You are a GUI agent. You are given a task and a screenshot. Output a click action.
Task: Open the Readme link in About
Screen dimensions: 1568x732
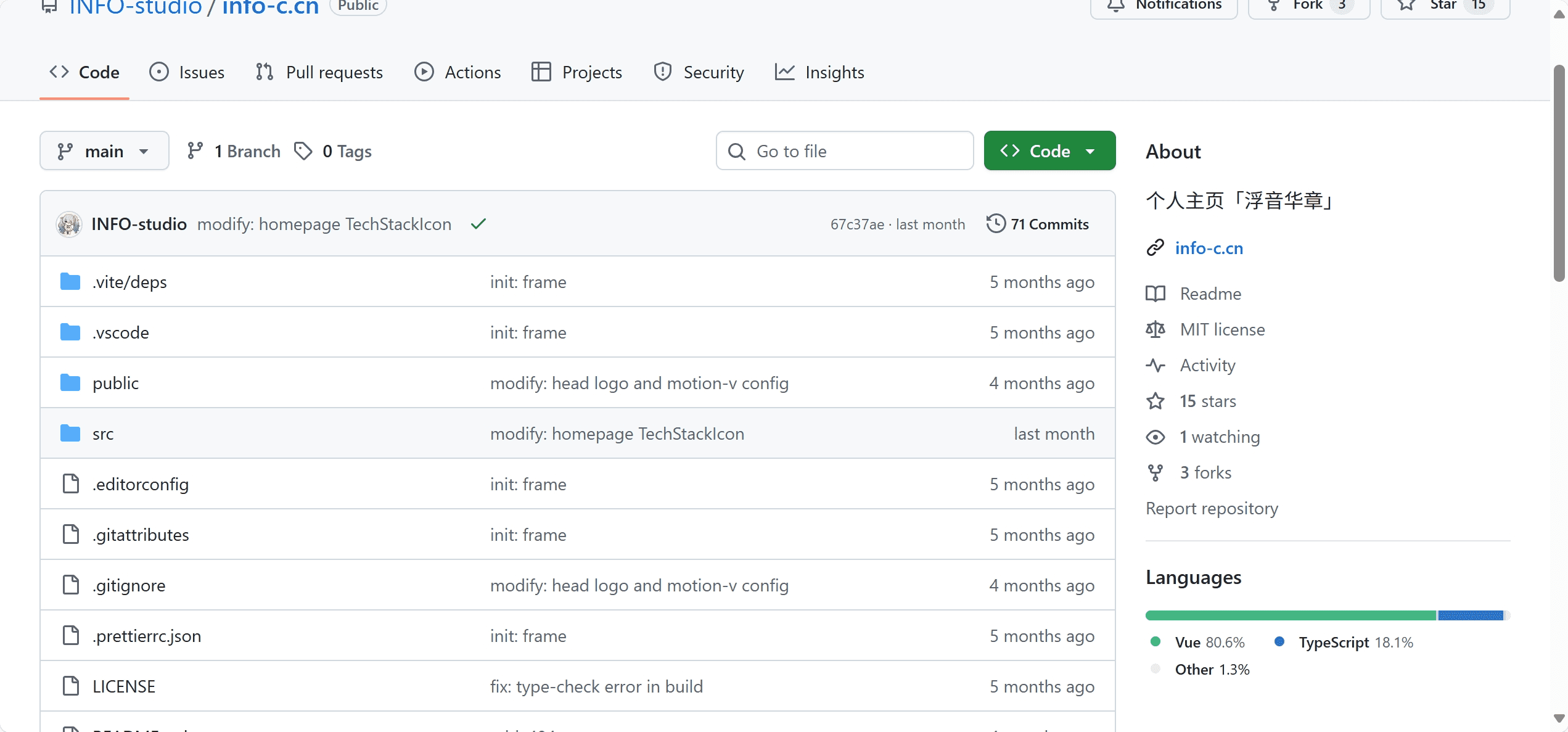tap(1210, 294)
